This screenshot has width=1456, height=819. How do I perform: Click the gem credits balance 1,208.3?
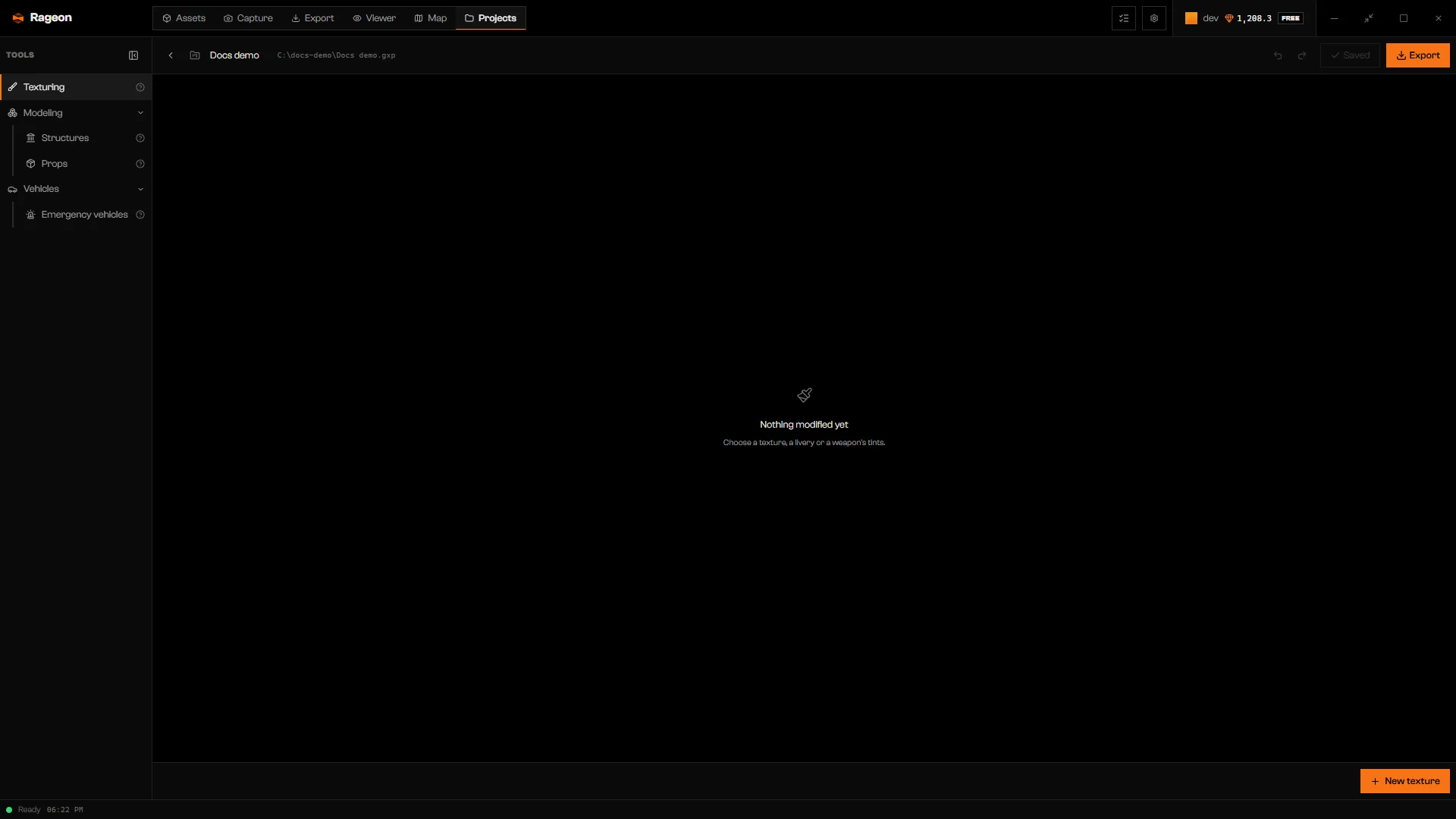click(x=1248, y=18)
